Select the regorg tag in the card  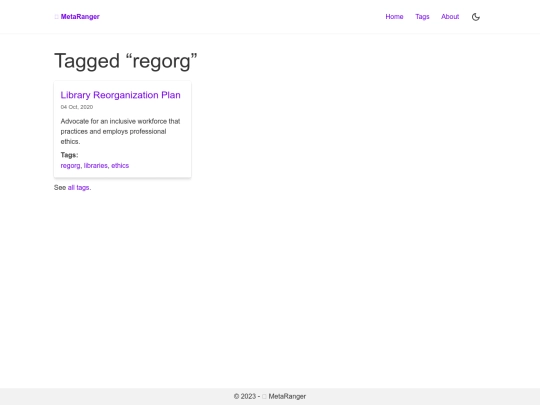click(x=70, y=166)
